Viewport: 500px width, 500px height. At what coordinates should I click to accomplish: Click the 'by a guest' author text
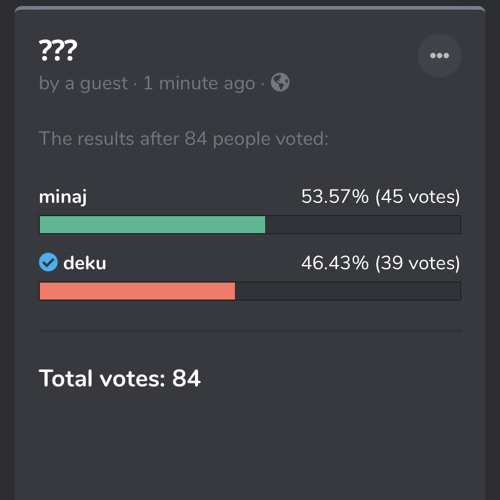click(83, 83)
